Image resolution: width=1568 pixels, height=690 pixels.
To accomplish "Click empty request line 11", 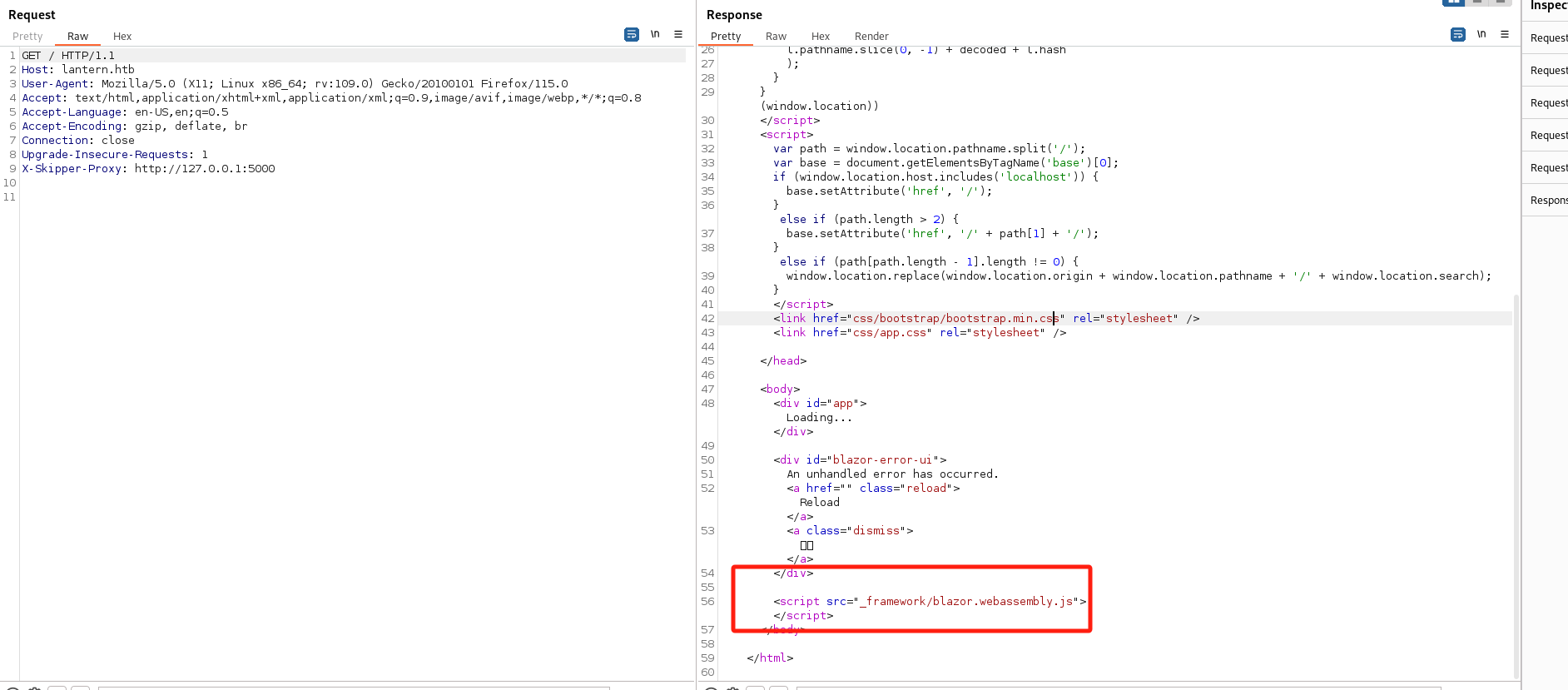I will click(x=353, y=197).
